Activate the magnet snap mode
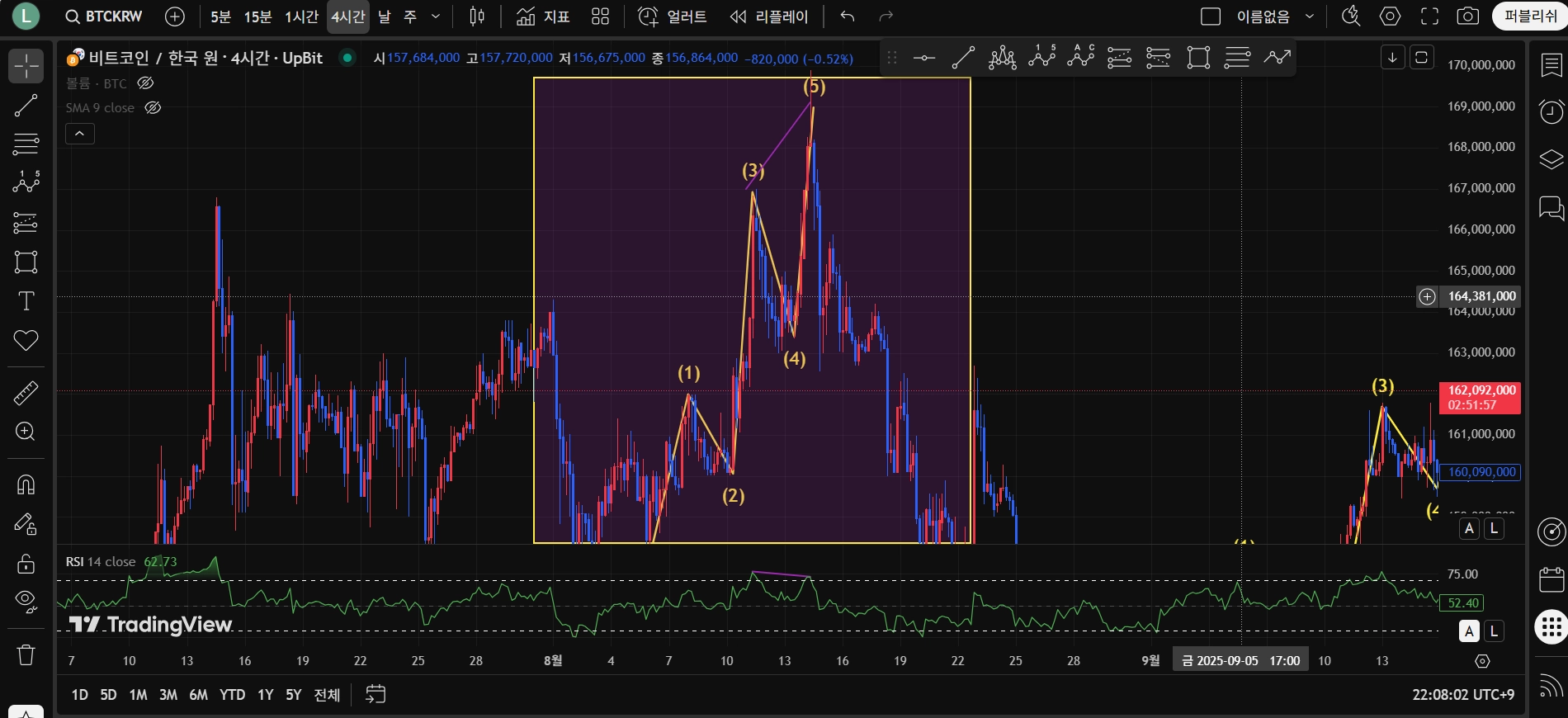 click(x=26, y=484)
